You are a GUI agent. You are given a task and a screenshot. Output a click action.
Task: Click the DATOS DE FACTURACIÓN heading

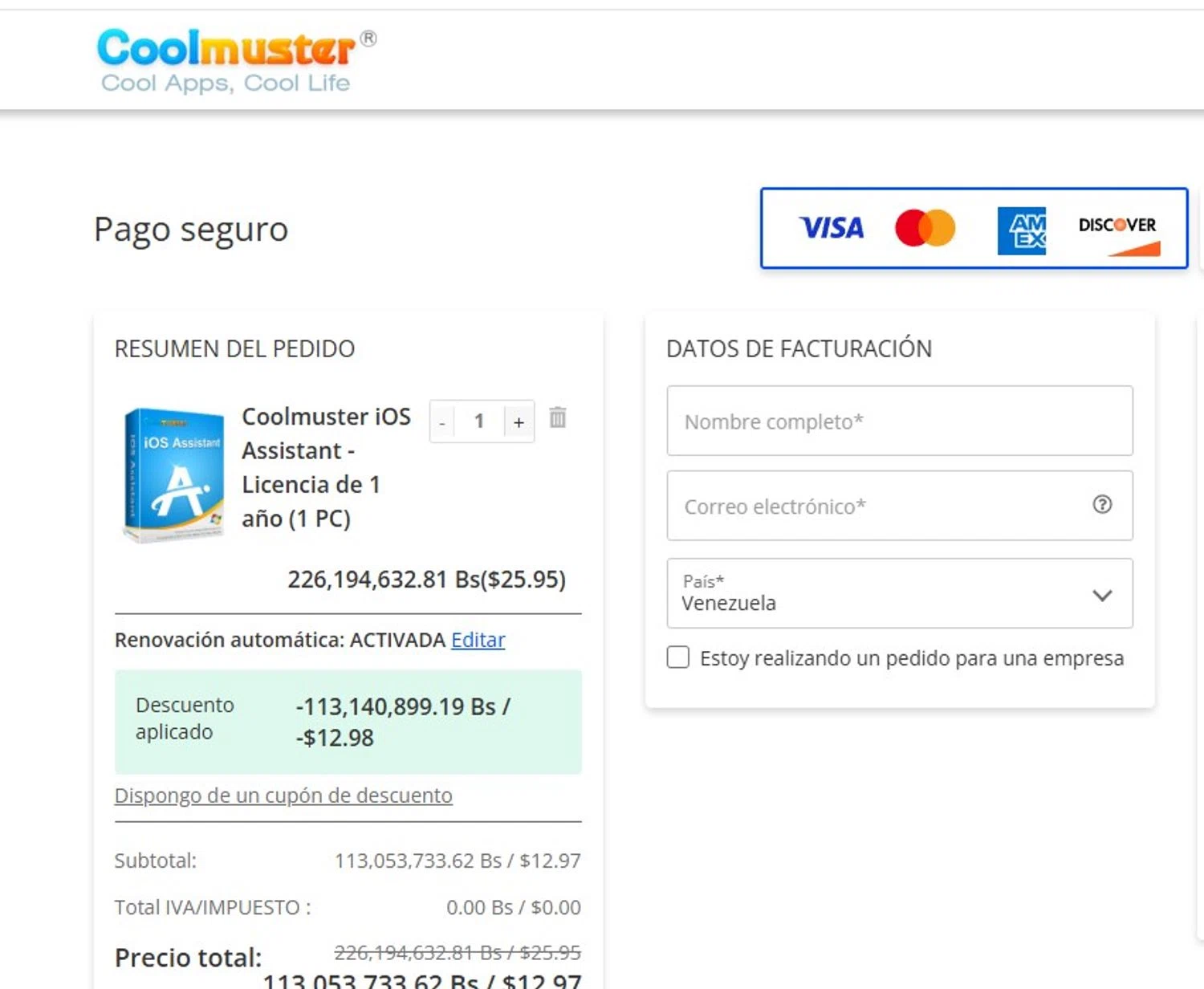click(x=799, y=349)
